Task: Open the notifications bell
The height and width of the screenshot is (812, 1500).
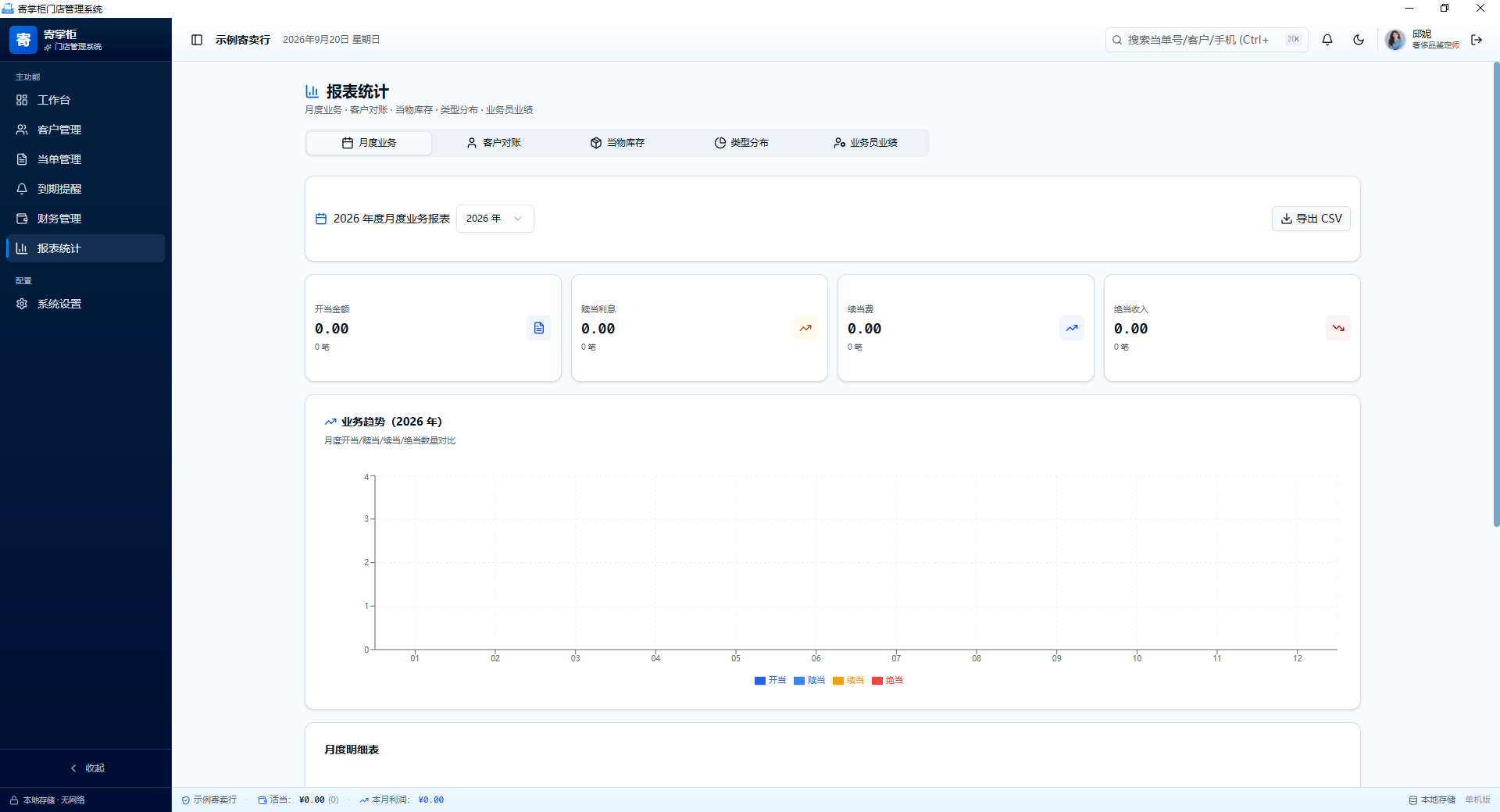Action: point(1327,40)
